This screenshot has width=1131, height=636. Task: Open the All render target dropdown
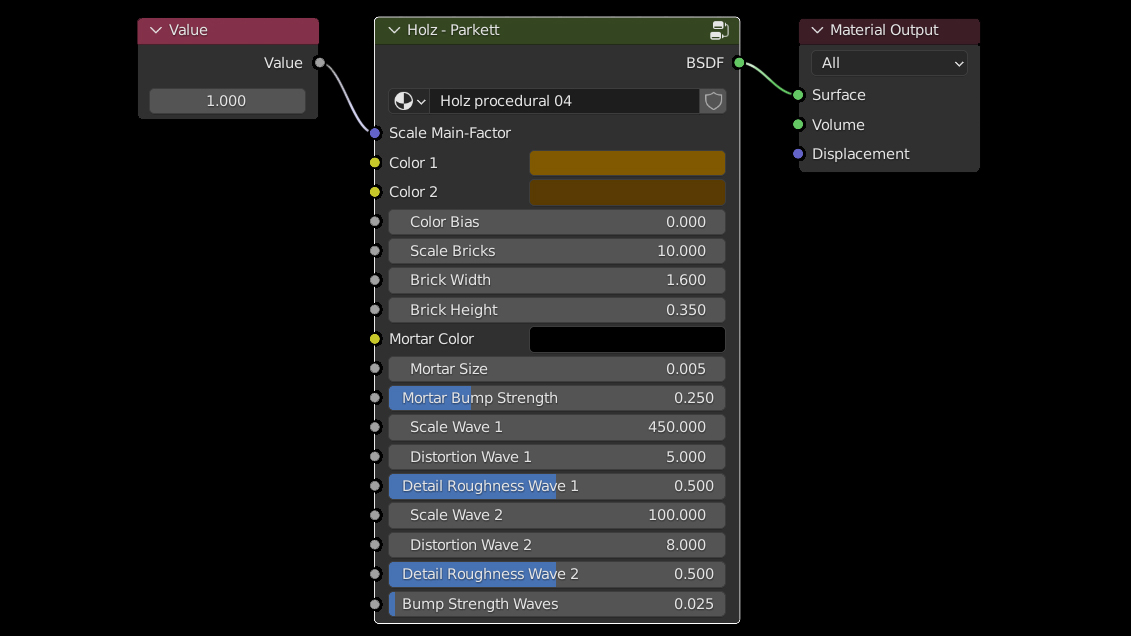[x=889, y=63]
